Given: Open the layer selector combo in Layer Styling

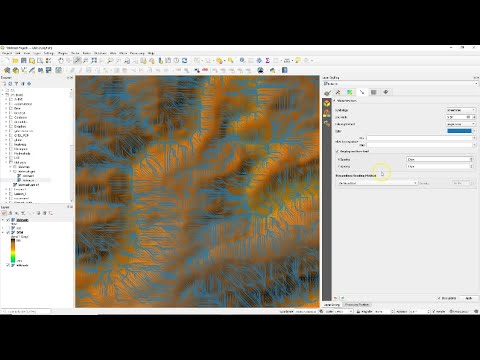Looking at the screenshot, I should coord(400,84).
